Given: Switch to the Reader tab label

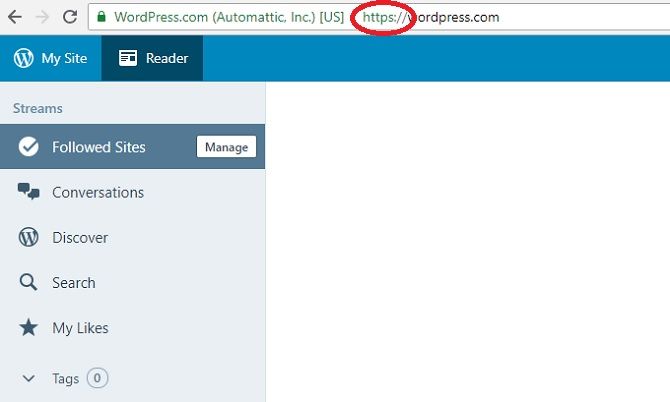Looking at the screenshot, I should [167, 58].
